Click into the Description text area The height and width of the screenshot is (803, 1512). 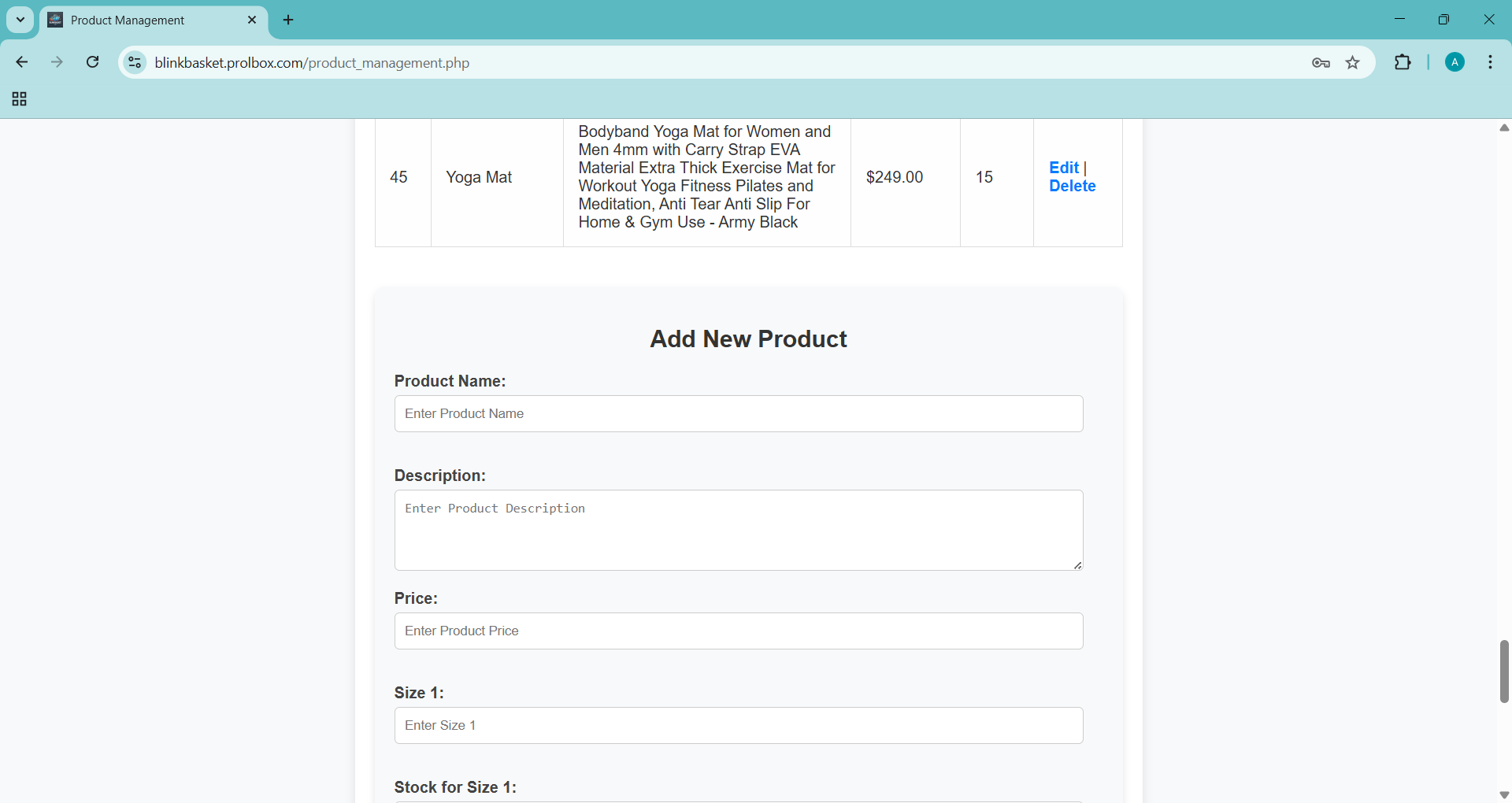(x=738, y=530)
